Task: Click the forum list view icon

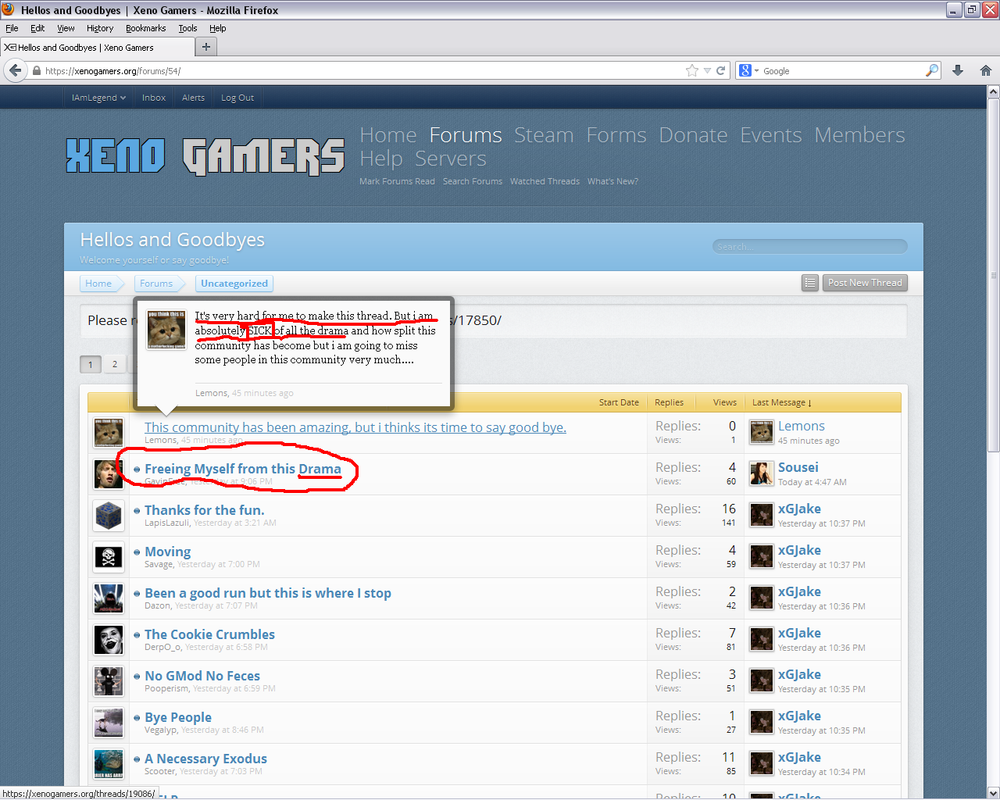Action: [809, 283]
